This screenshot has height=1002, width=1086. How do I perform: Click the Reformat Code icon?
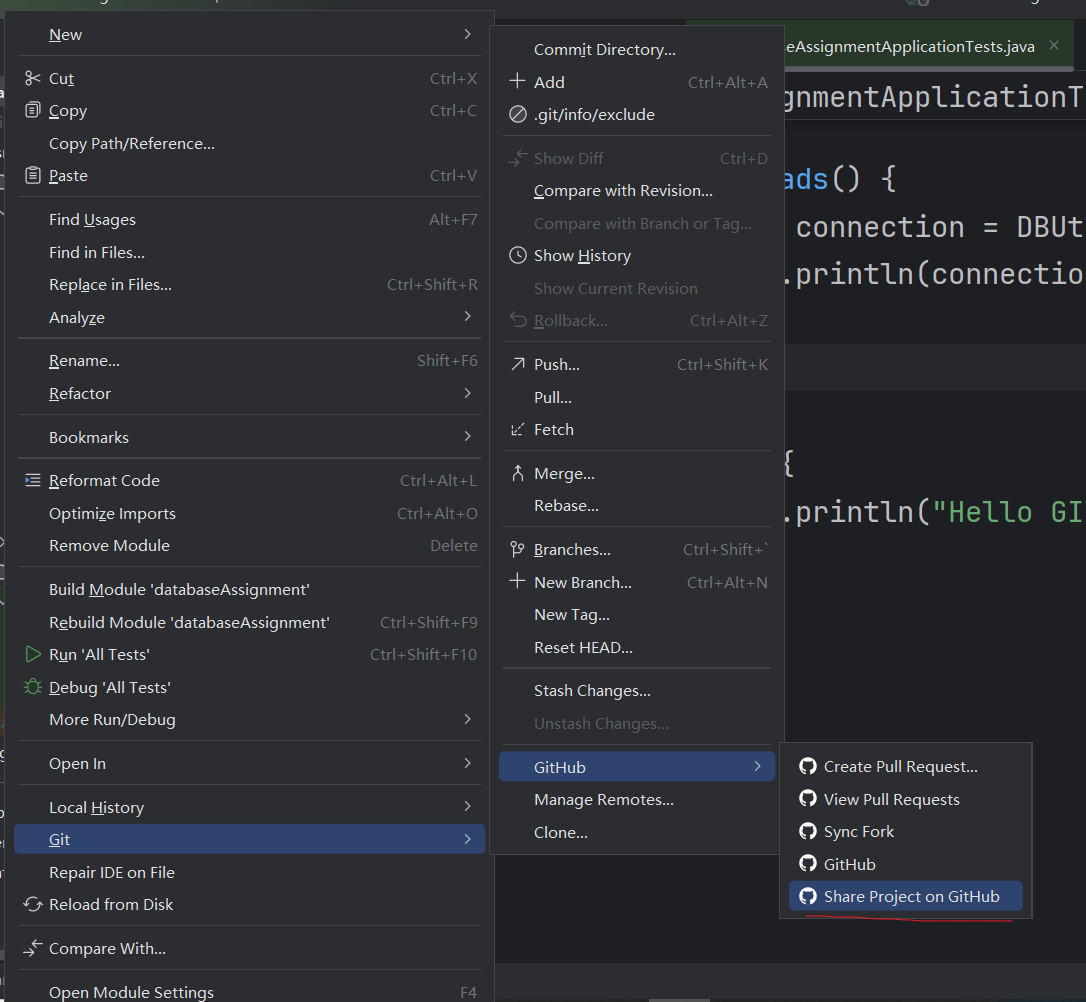(33, 481)
